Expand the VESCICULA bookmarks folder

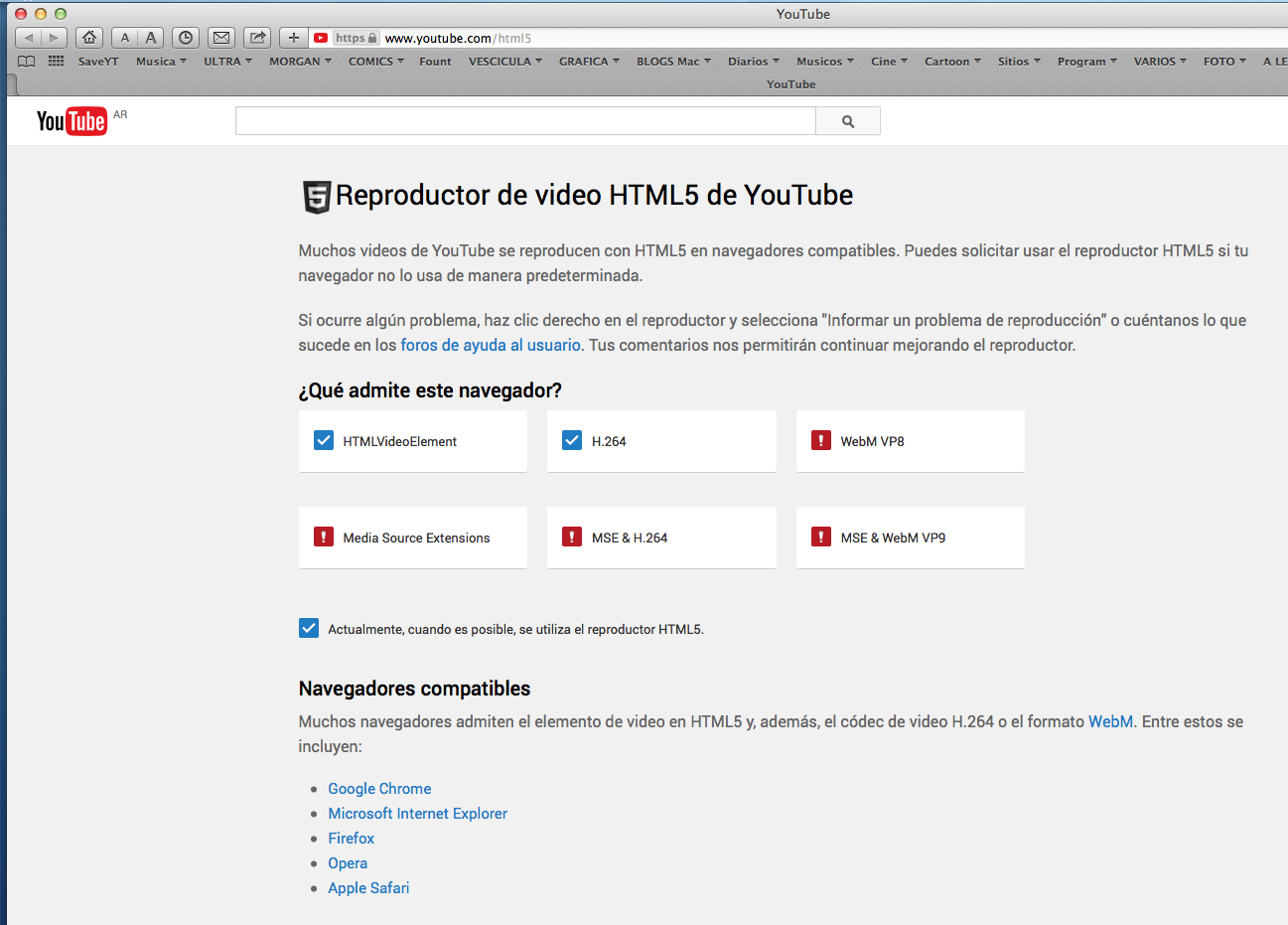pos(504,62)
